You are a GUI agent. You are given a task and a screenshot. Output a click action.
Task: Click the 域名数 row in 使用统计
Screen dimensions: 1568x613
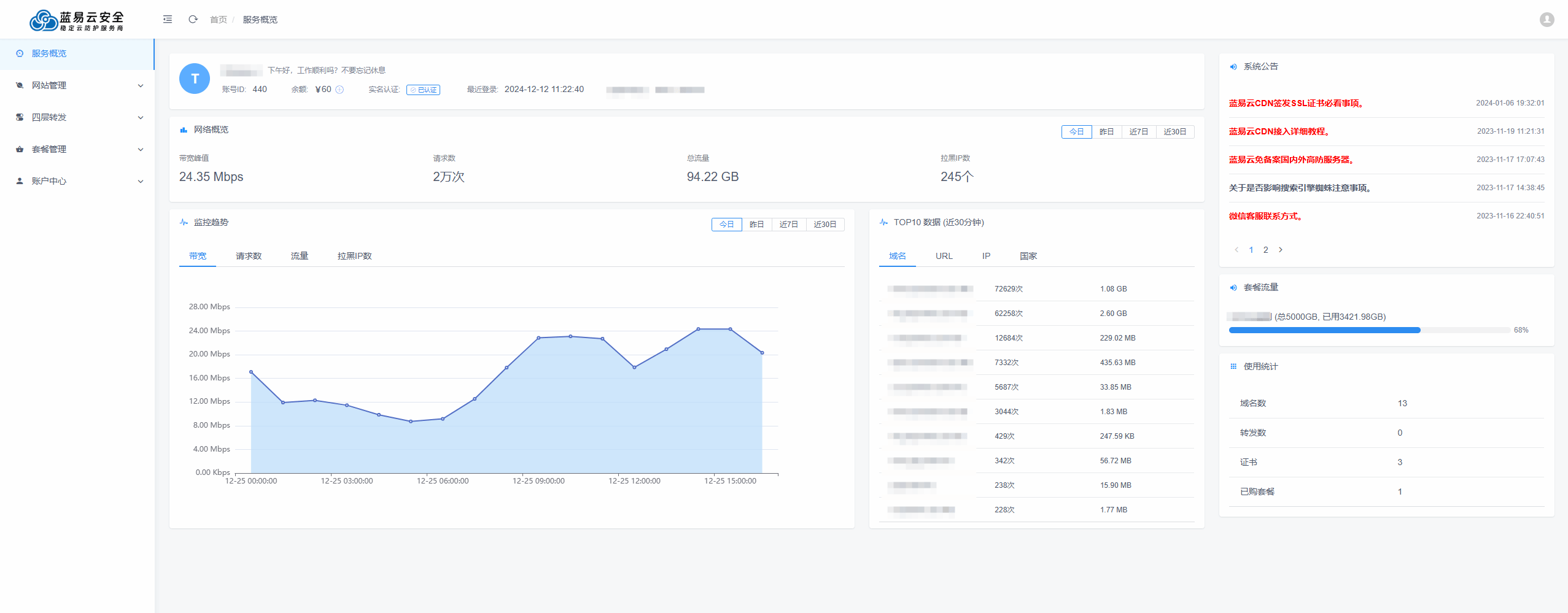pyautogui.click(x=1386, y=403)
